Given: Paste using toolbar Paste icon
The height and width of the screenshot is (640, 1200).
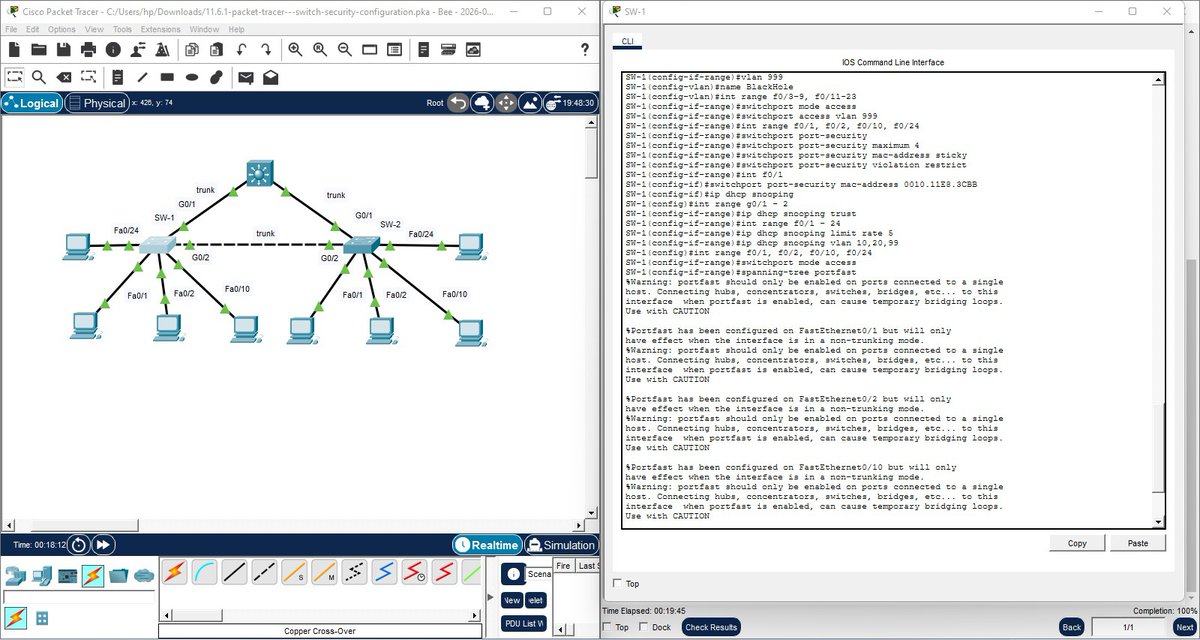Looking at the screenshot, I should pyautogui.click(x=216, y=49).
